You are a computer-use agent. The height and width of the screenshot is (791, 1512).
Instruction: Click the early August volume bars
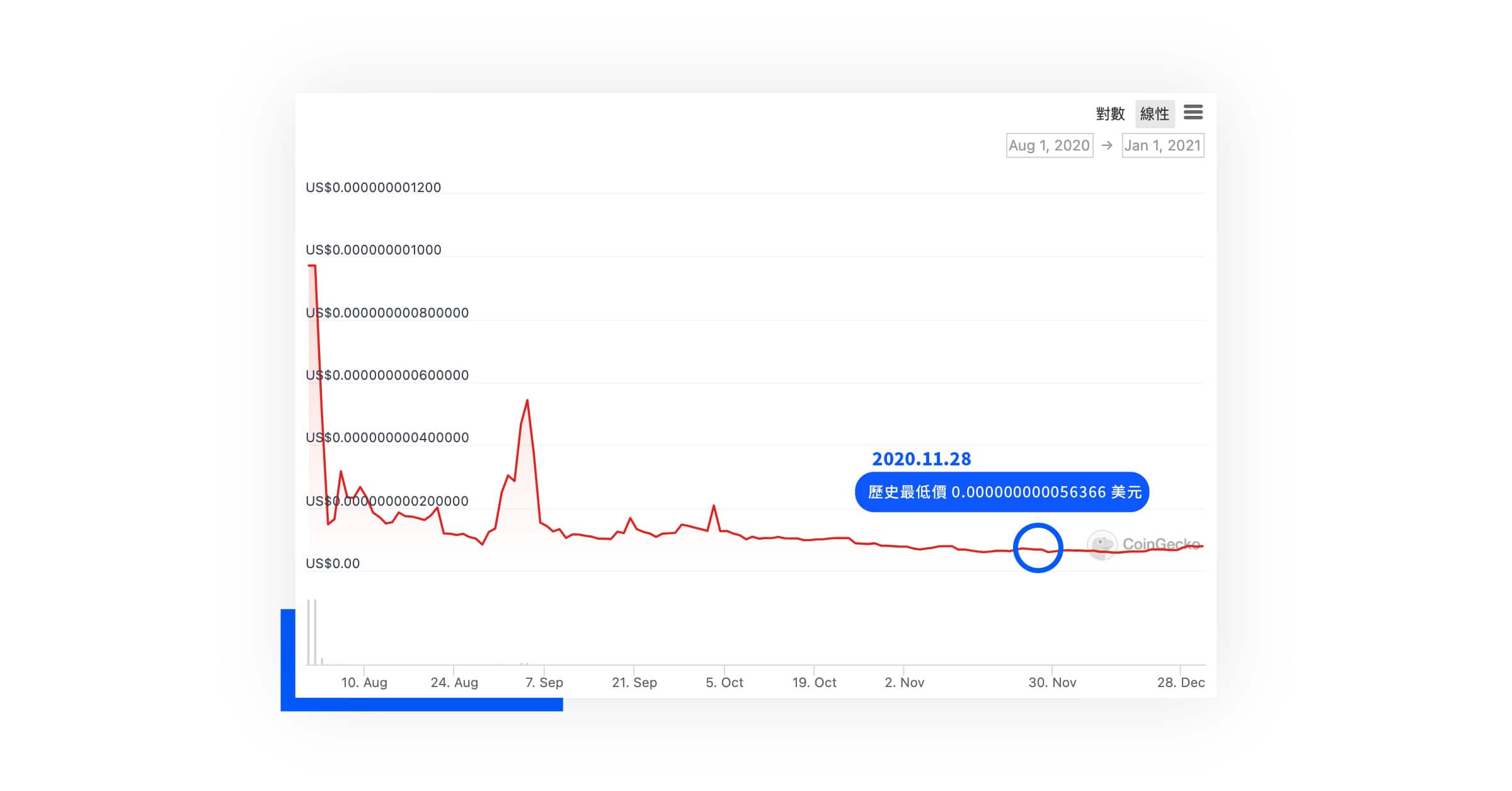pos(312,632)
